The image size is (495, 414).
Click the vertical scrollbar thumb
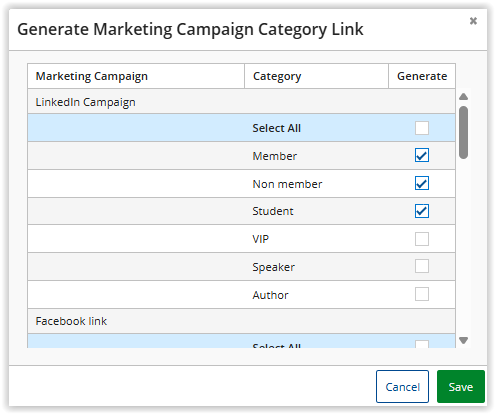pos(463,132)
